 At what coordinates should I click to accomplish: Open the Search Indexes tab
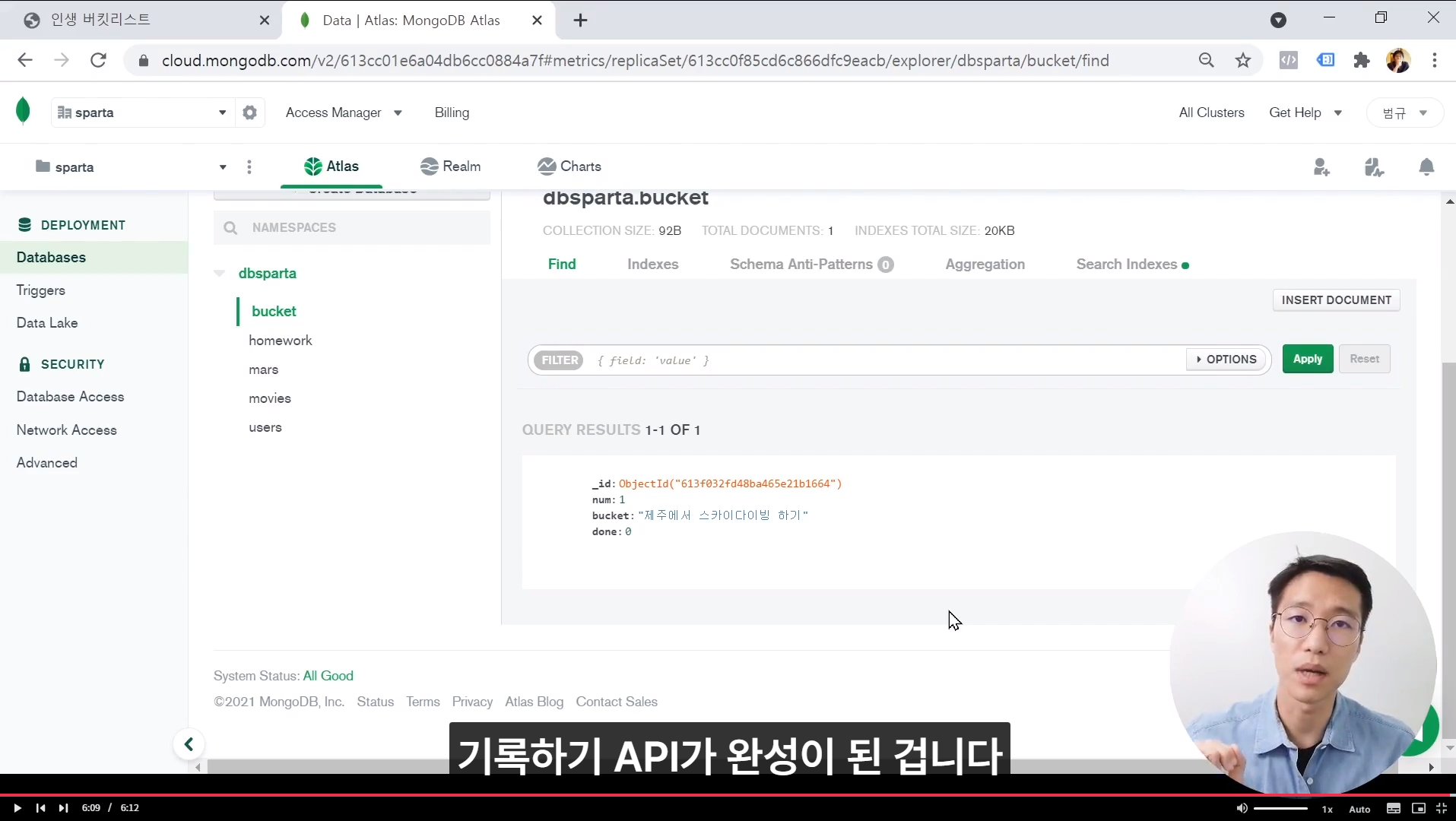pos(1132,265)
